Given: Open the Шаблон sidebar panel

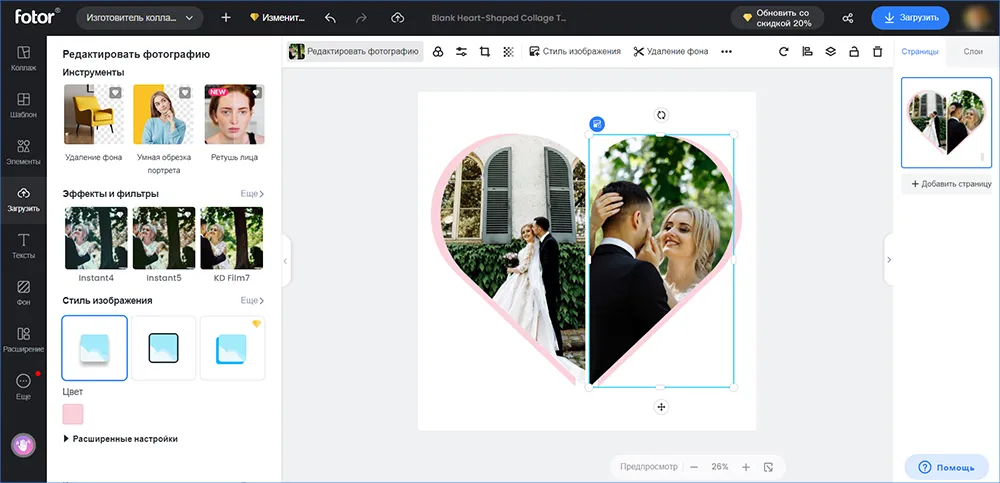Looking at the screenshot, I should click(x=24, y=105).
